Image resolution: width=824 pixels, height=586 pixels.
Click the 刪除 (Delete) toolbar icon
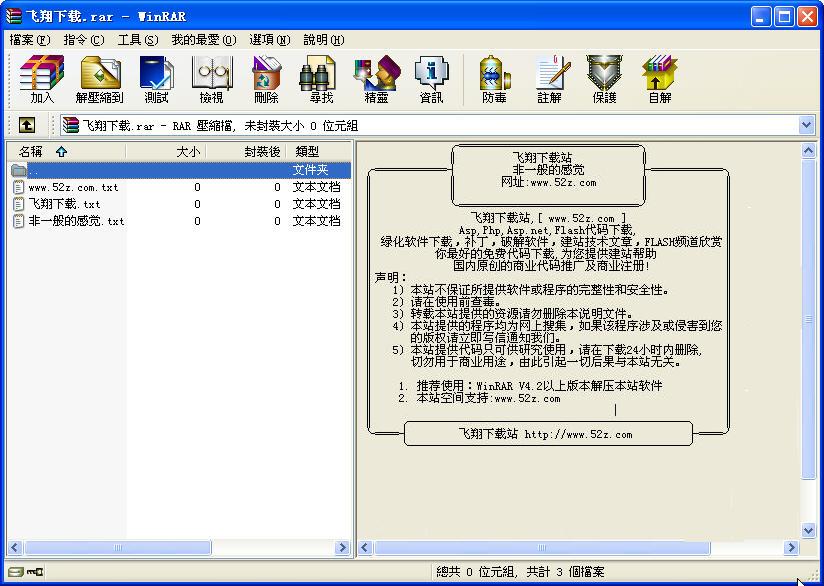(x=266, y=80)
